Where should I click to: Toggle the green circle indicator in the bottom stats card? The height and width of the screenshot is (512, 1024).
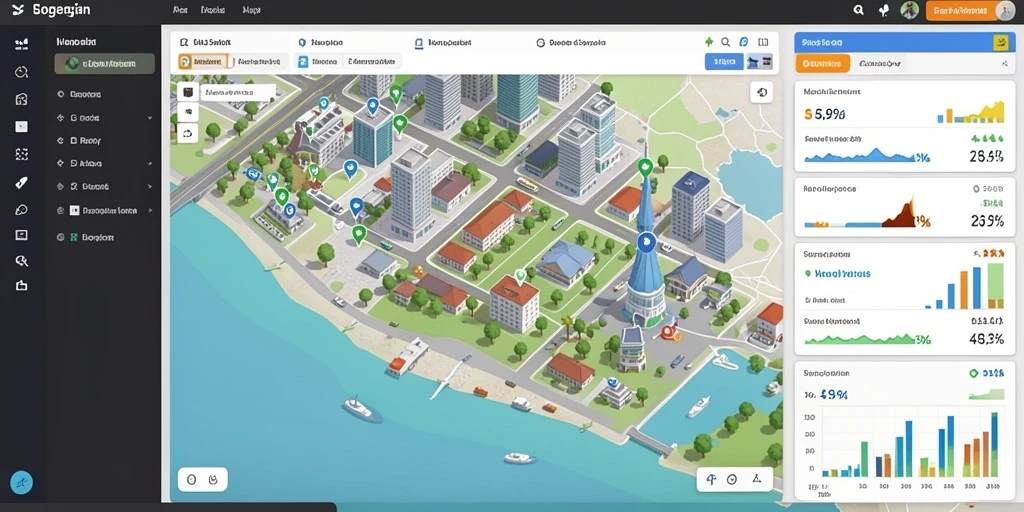click(x=974, y=374)
